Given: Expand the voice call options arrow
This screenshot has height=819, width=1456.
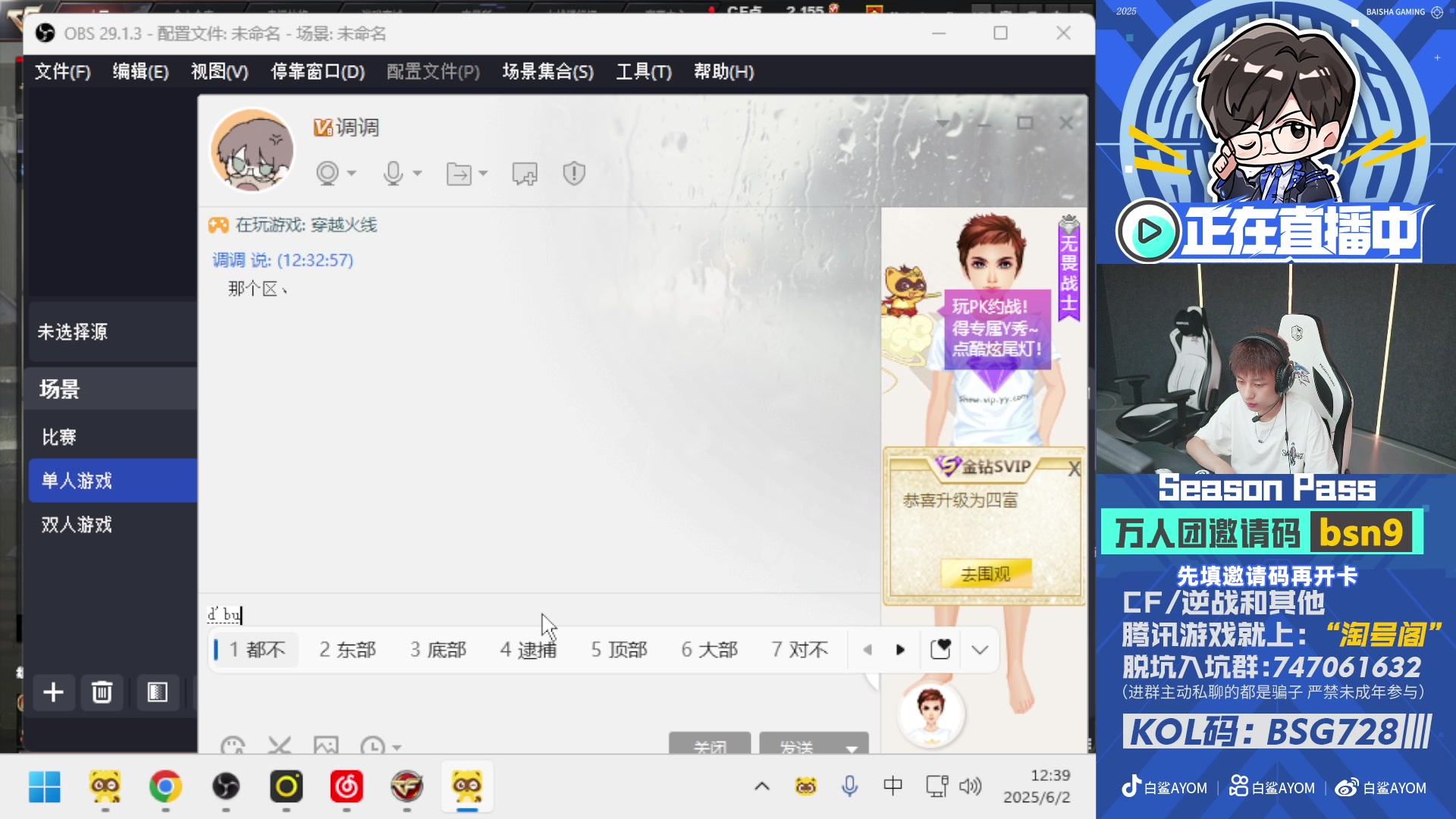Looking at the screenshot, I should pos(417,174).
